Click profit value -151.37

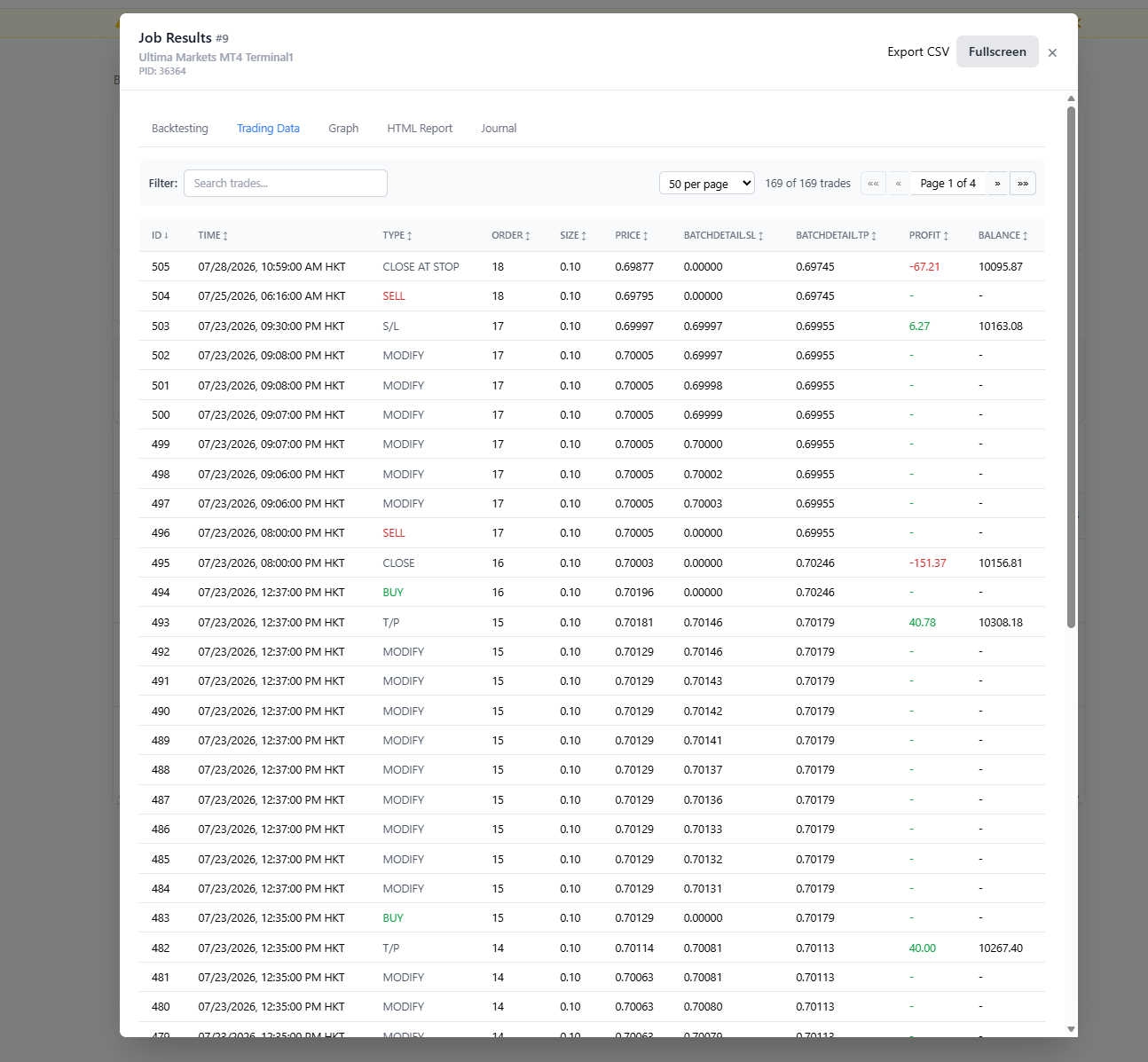[x=927, y=562]
